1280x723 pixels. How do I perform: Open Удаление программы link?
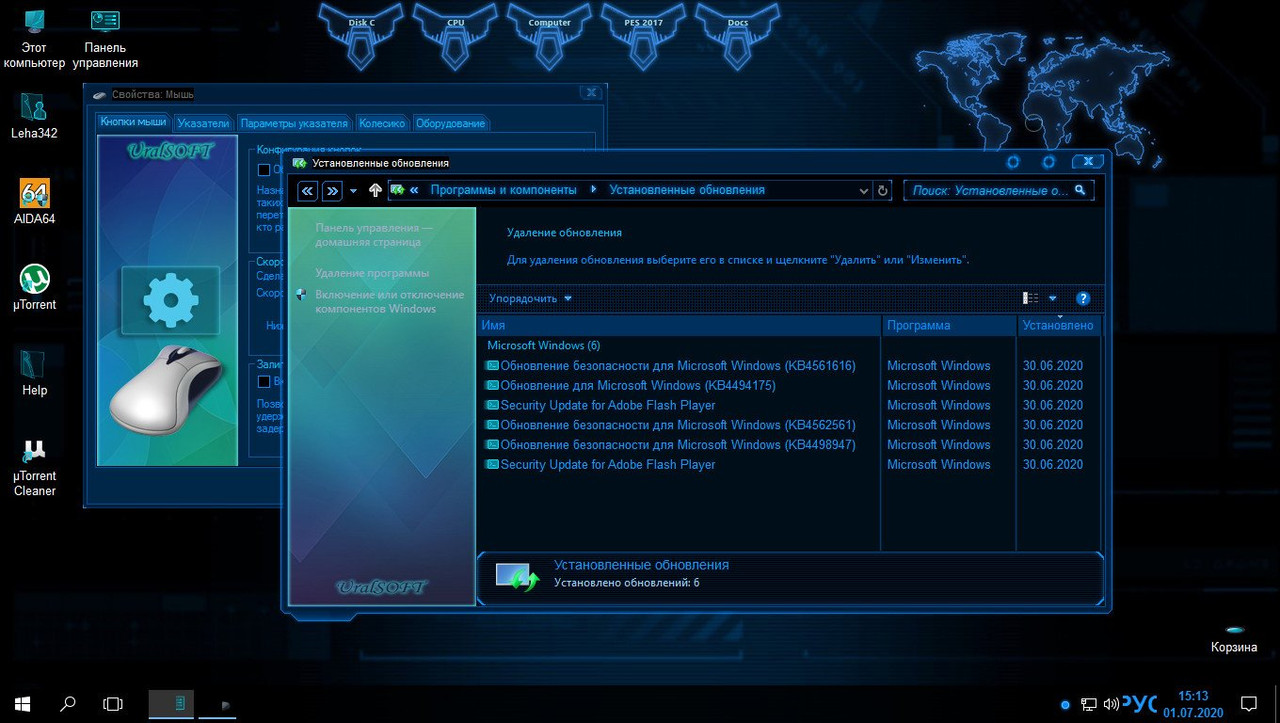[372, 273]
